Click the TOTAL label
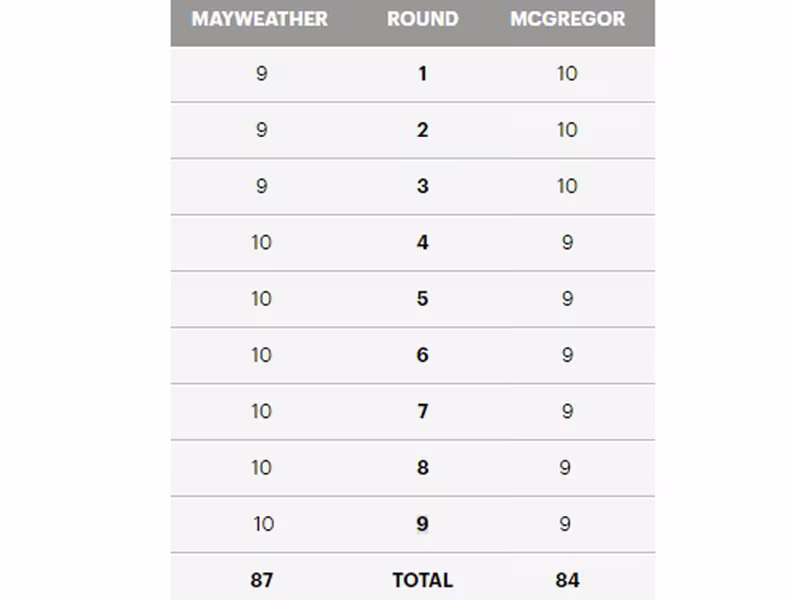 tap(423, 580)
